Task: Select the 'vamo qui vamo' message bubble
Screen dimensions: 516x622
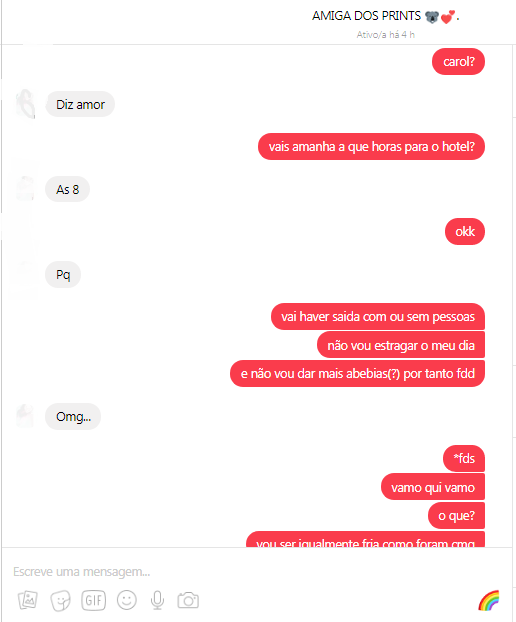Action: (x=433, y=487)
